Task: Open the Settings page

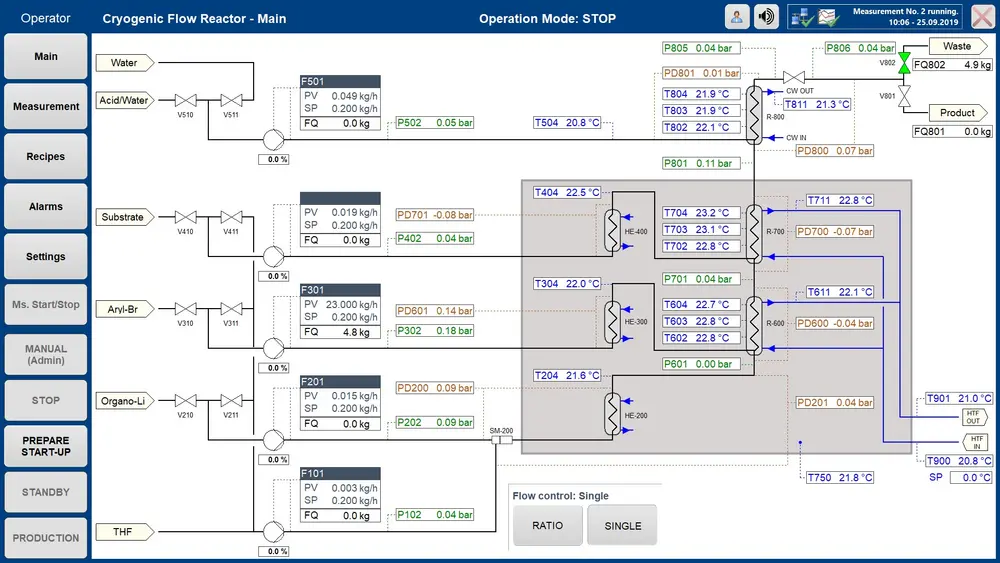Action: (46, 256)
